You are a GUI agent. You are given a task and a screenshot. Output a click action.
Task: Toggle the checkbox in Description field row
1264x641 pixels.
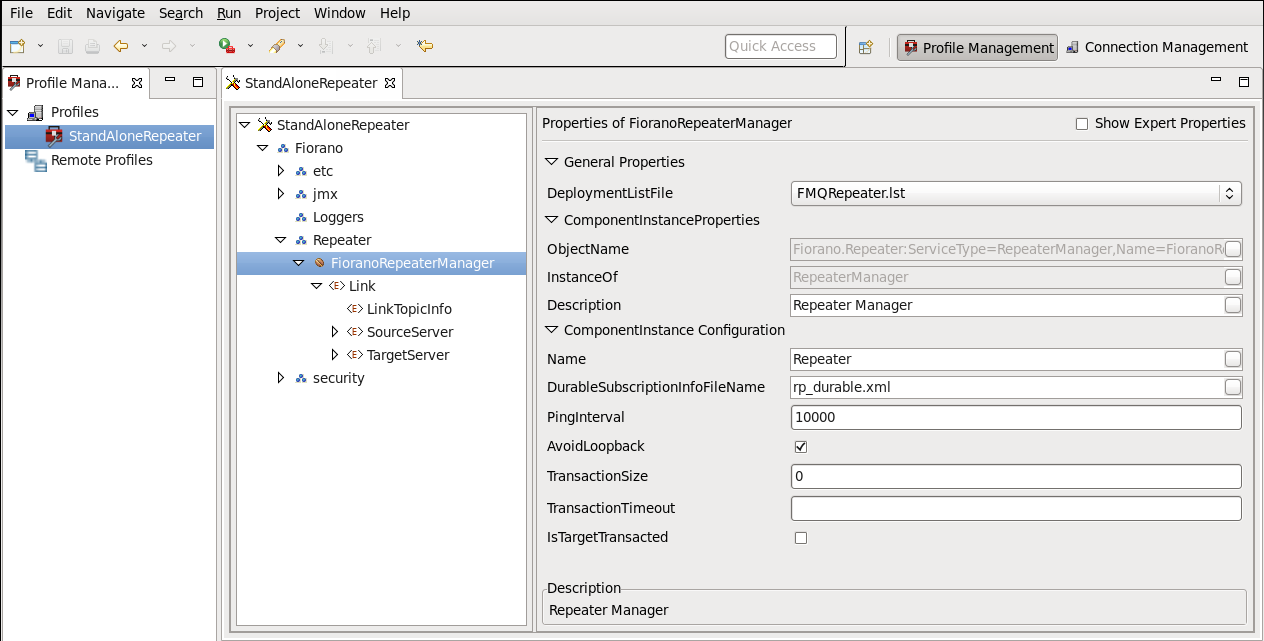[1233, 305]
